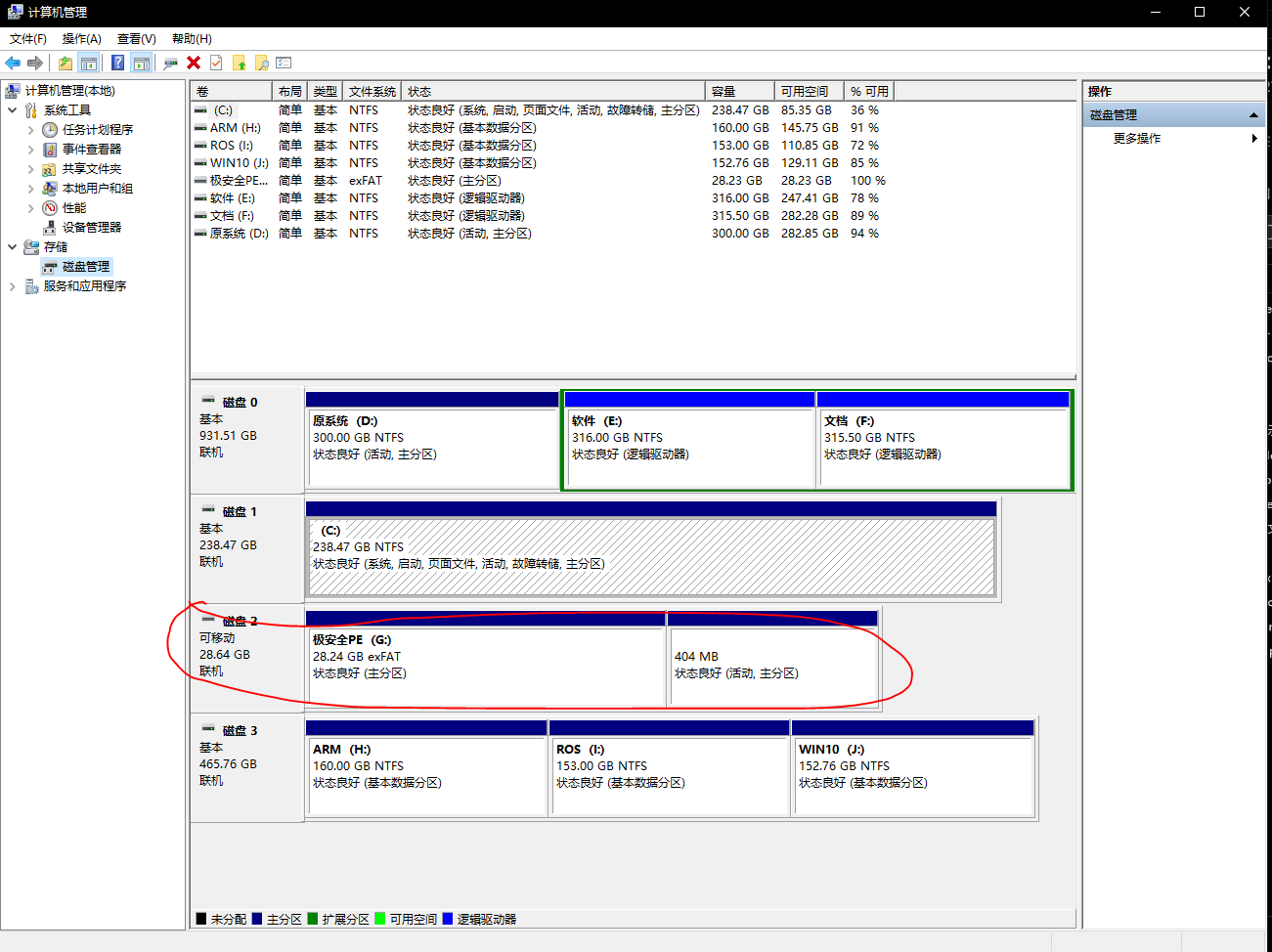Click the yellow sheet with green arrow icon
Viewport: 1272px width, 952px height.
(x=239, y=64)
